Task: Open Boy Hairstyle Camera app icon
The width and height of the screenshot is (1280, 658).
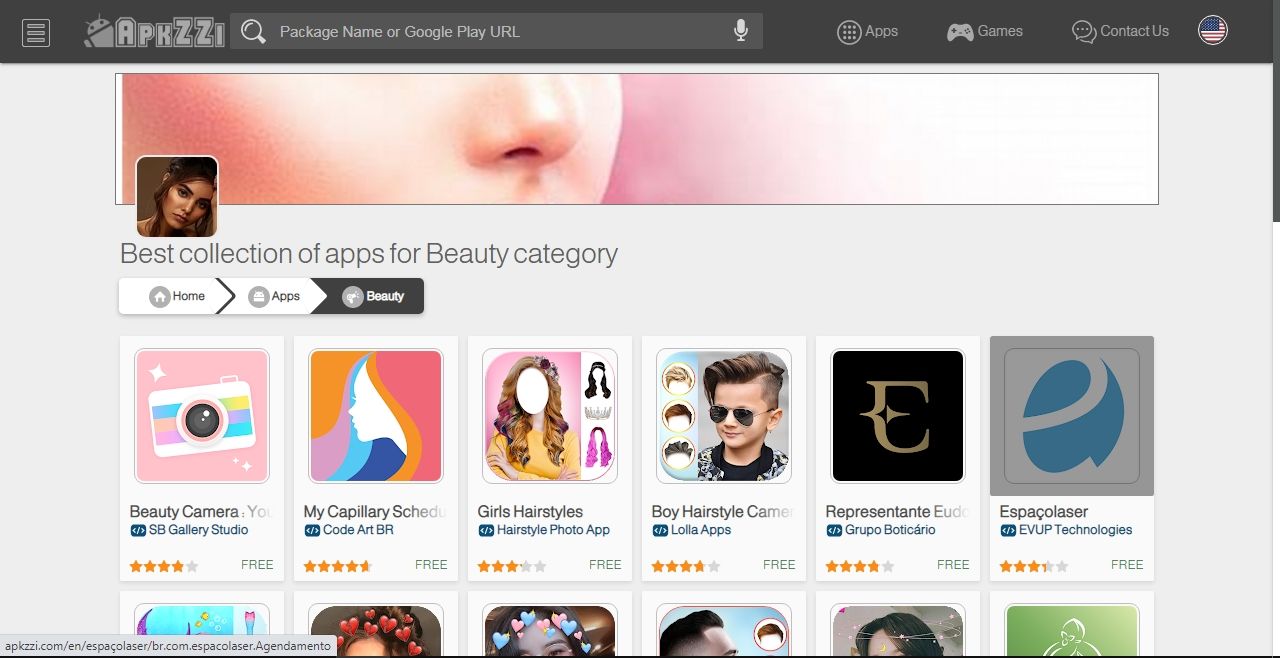Action: (724, 416)
